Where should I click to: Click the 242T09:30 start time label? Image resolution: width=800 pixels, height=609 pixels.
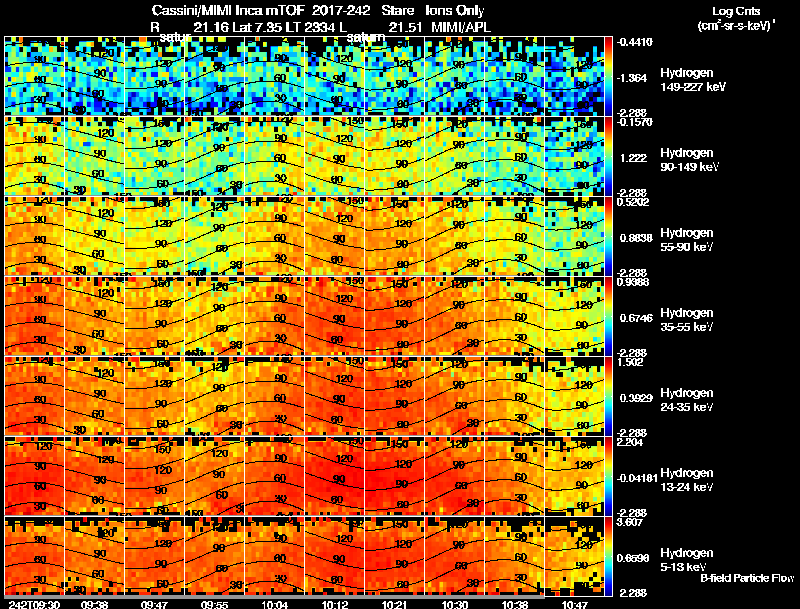tap(34, 604)
